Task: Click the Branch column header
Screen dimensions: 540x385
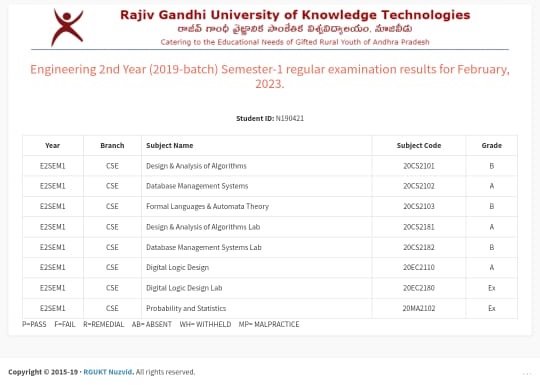Action: [x=112, y=145]
